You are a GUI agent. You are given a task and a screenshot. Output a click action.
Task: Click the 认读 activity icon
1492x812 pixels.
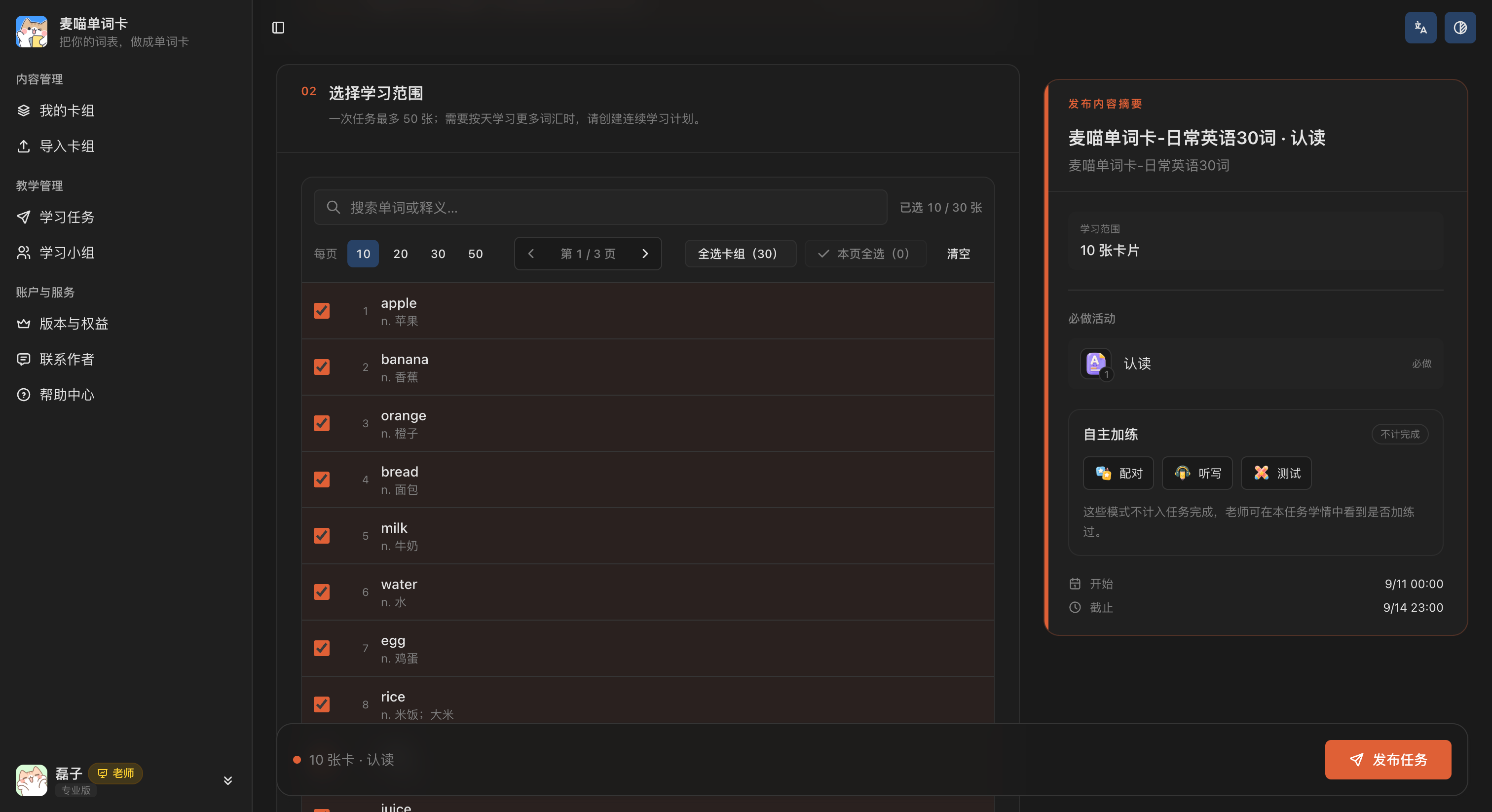(1095, 364)
